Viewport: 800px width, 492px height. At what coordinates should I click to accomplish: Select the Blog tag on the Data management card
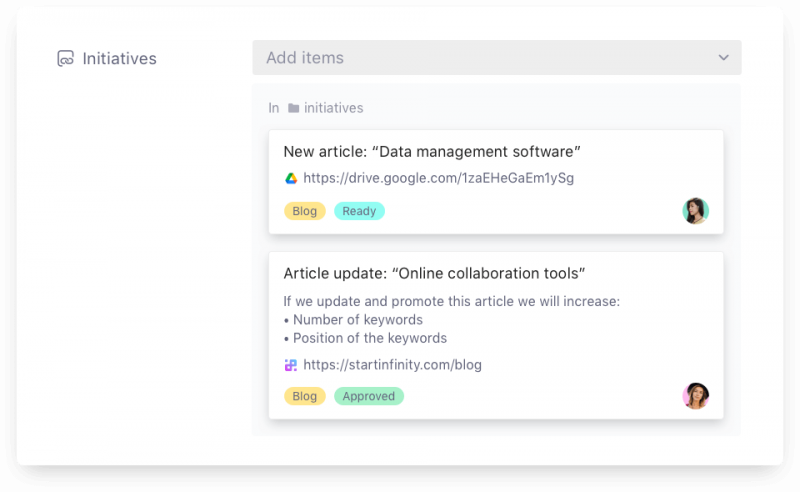click(305, 211)
